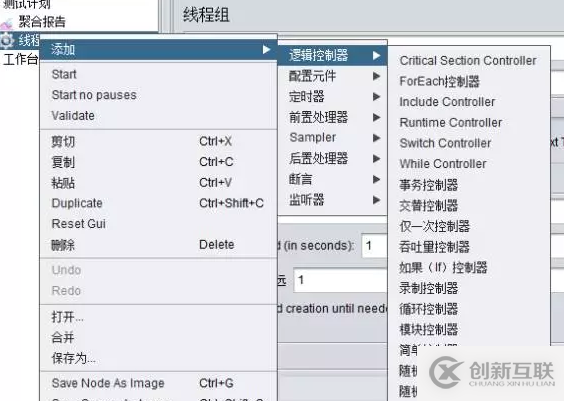Add 仅一次控制器
The height and width of the screenshot is (401, 564).
(x=469, y=226)
